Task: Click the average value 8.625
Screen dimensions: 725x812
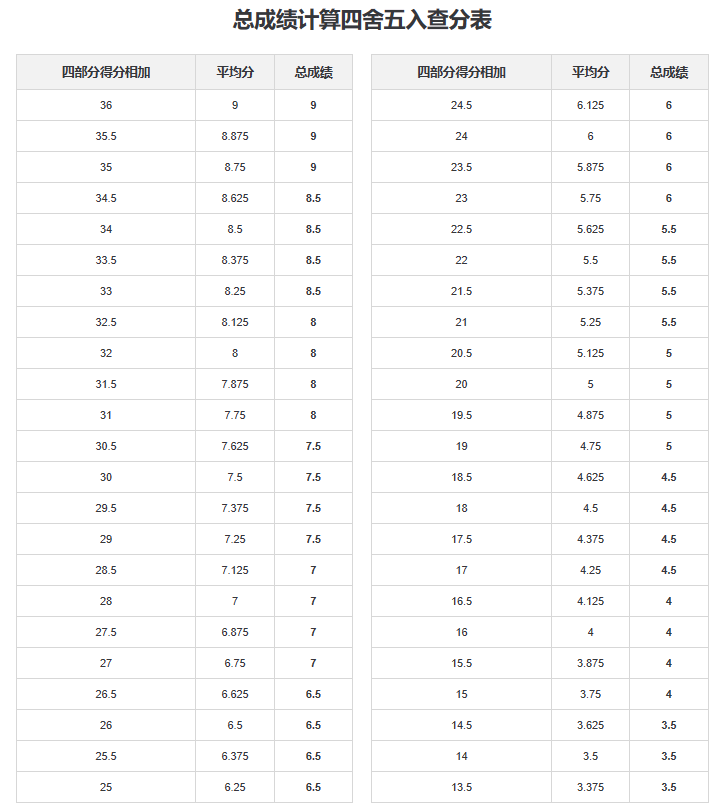Action: (x=235, y=198)
